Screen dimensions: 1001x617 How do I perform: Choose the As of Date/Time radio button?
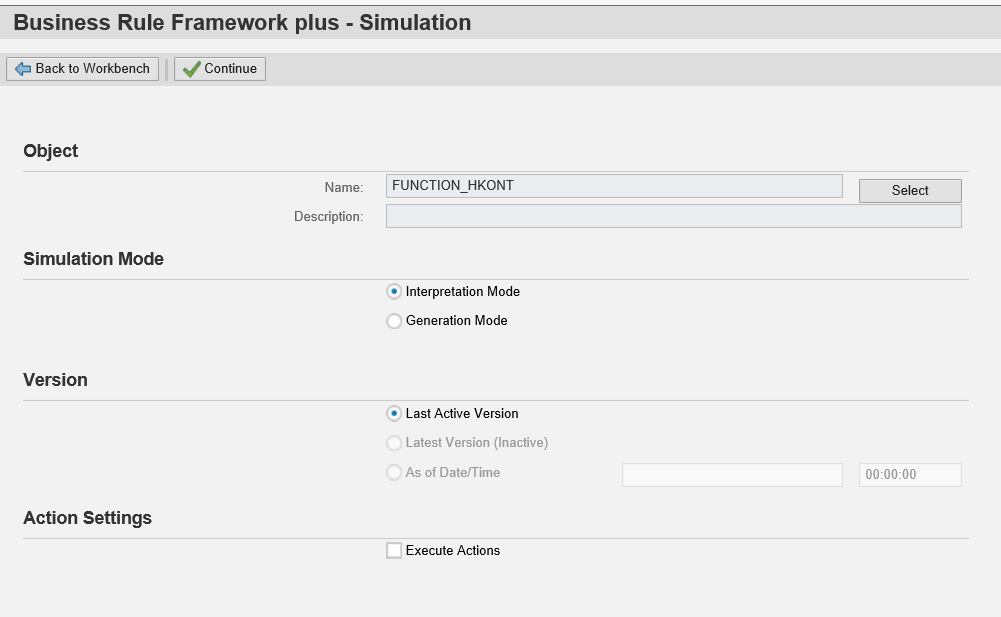tap(394, 473)
